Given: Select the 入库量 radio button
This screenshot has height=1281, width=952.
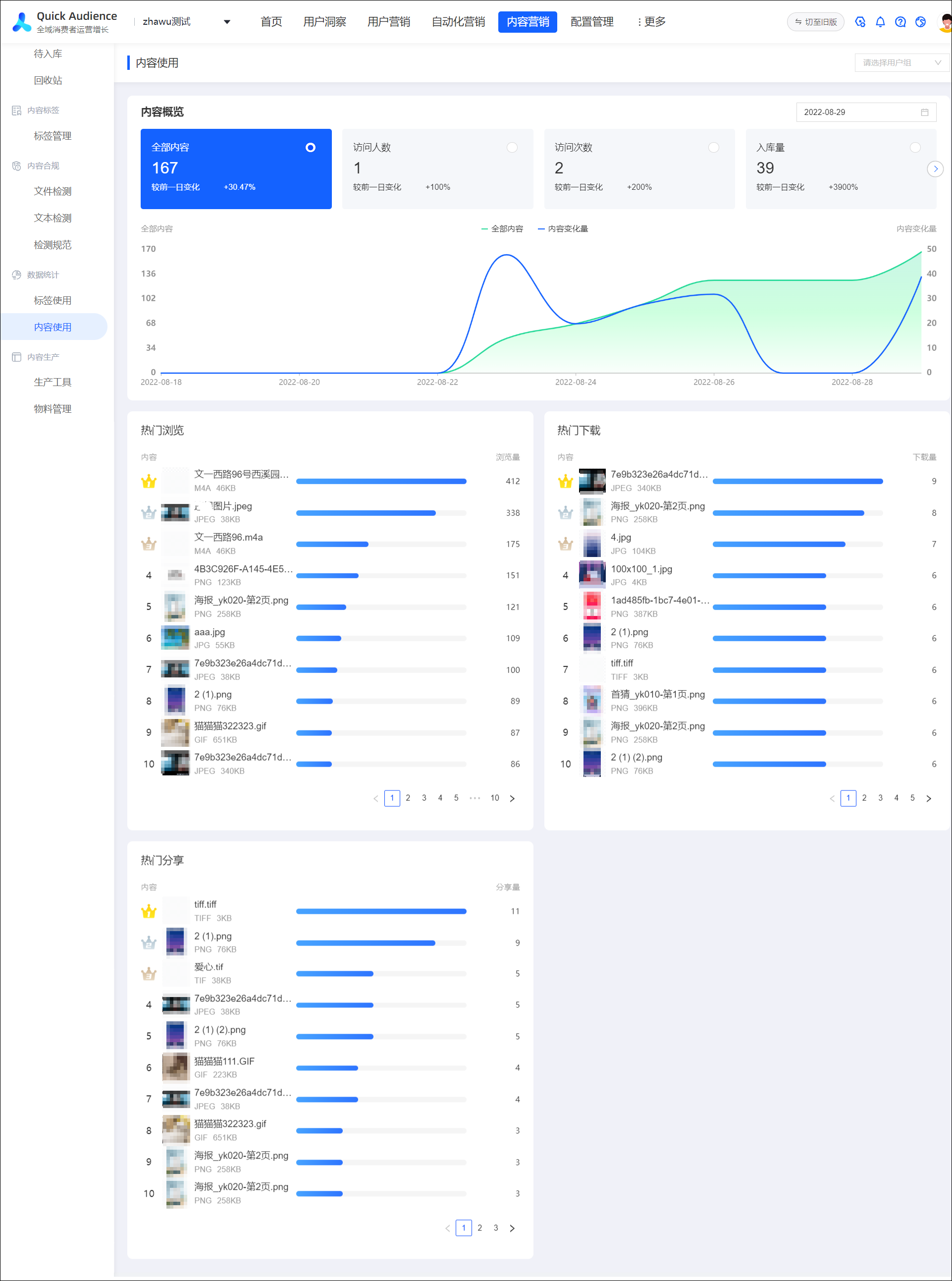Looking at the screenshot, I should pos(914,148).
